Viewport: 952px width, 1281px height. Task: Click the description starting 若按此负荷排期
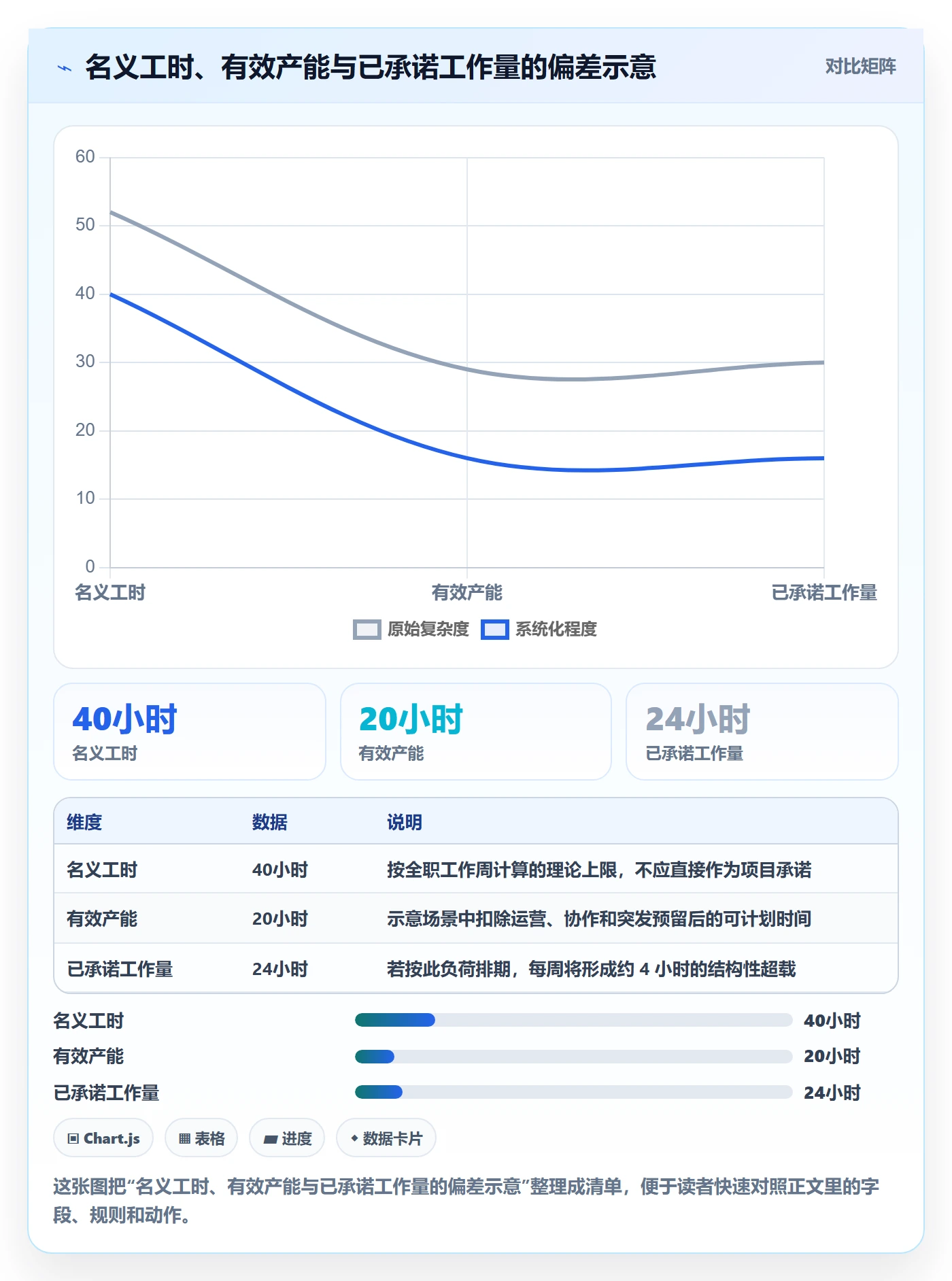pos(591,969)
